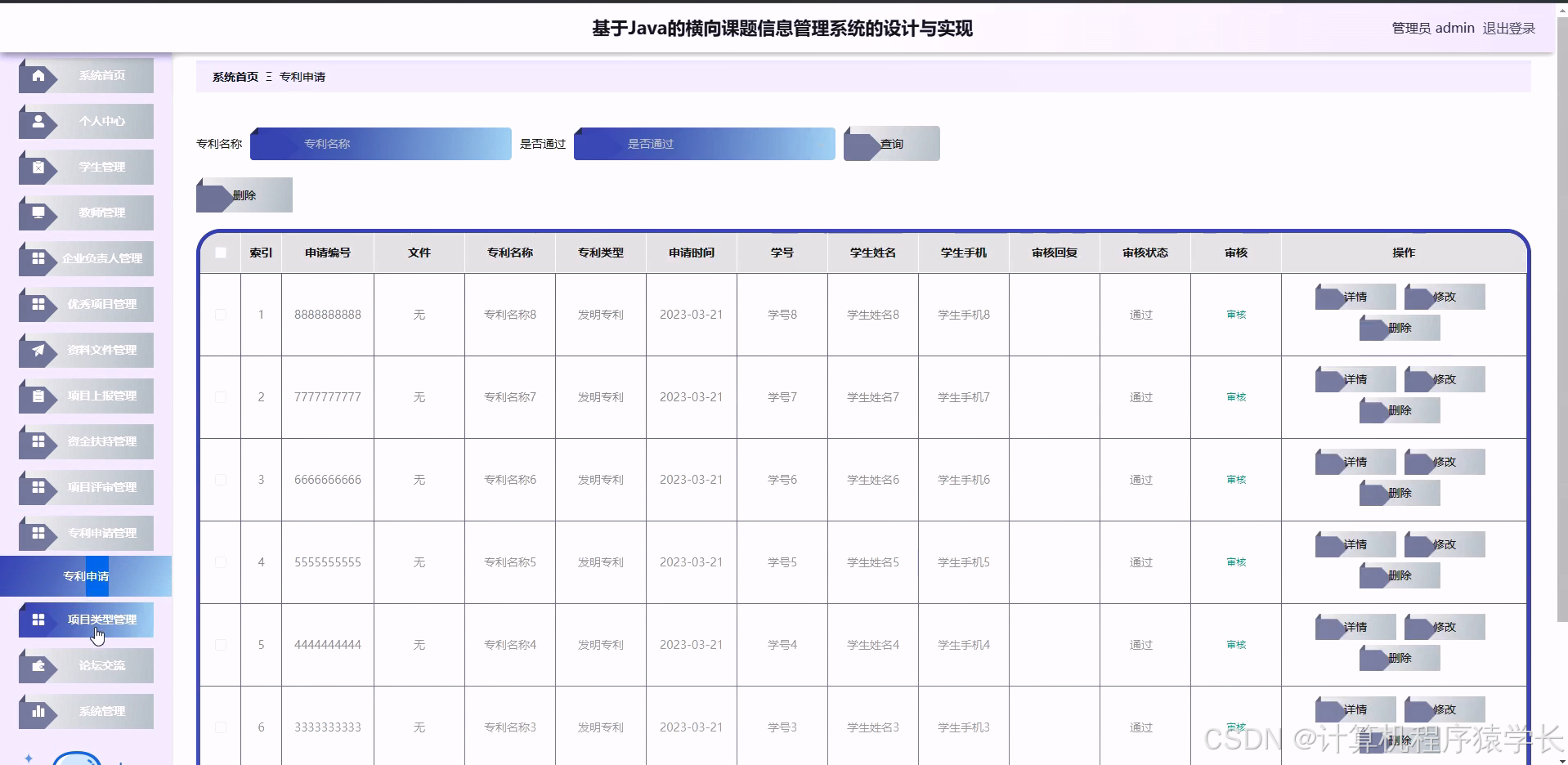Open 详情 for 专利名称5 row
The image size is (1568, 765).
point(1355,544)
